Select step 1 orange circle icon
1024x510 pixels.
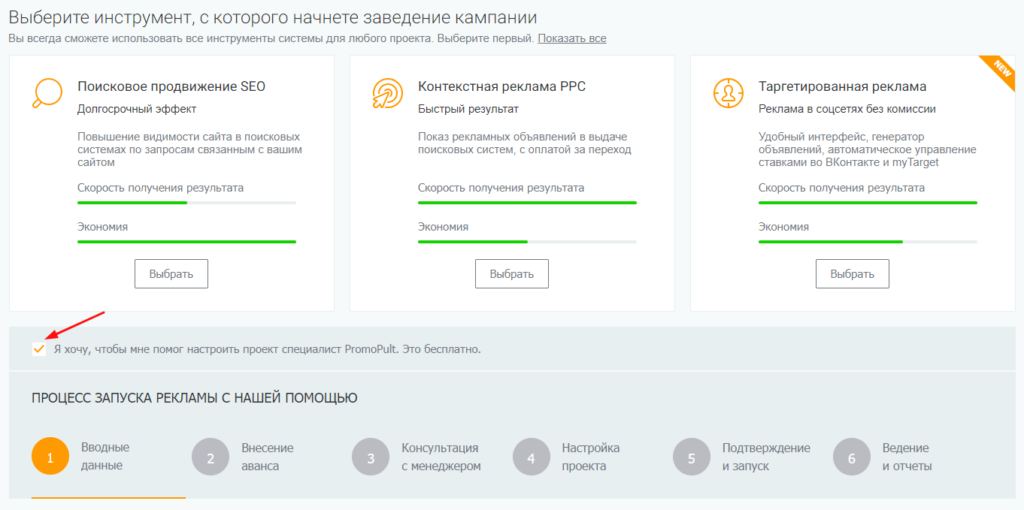pos(50,457)
